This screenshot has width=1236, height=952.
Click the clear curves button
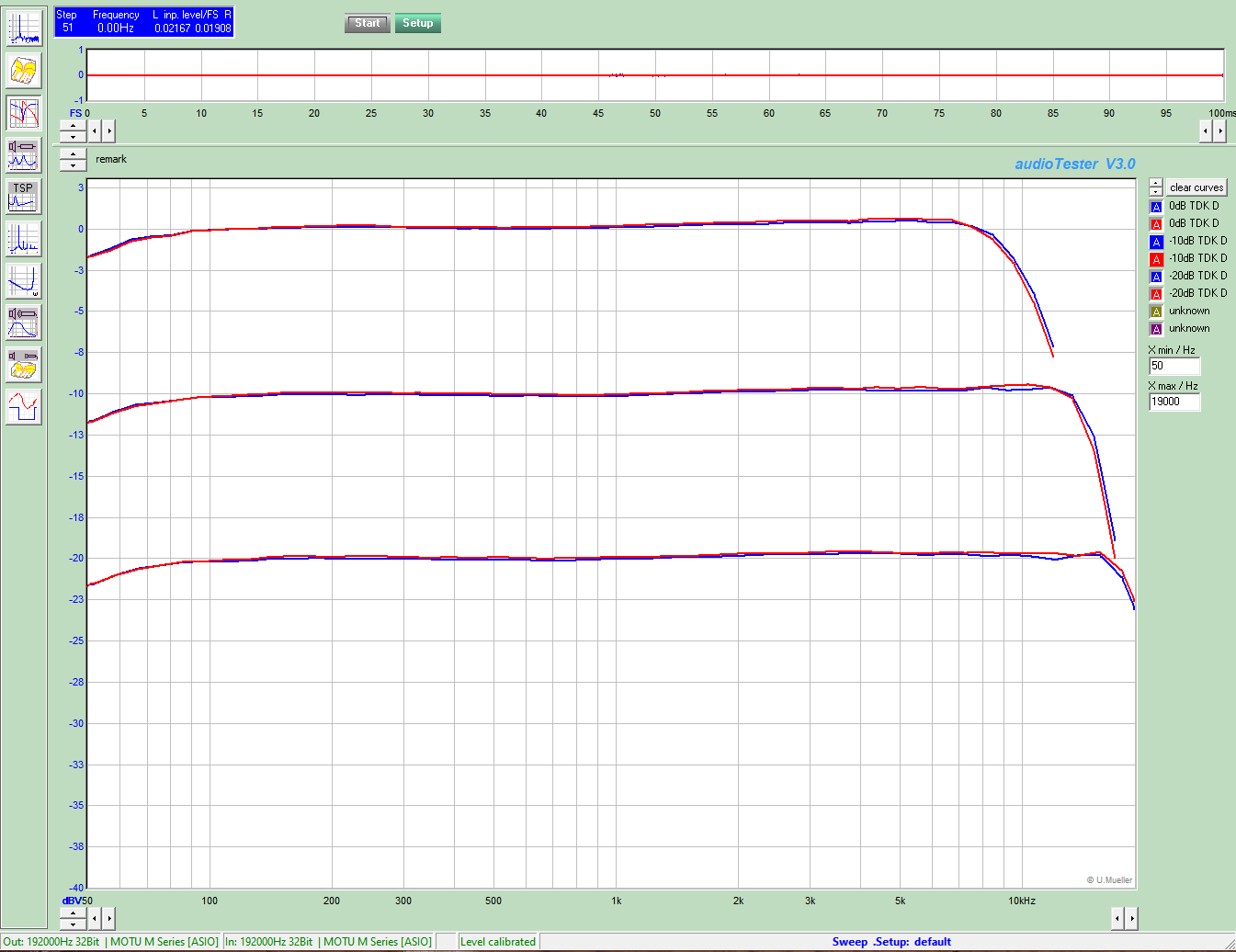(1196, 187)
